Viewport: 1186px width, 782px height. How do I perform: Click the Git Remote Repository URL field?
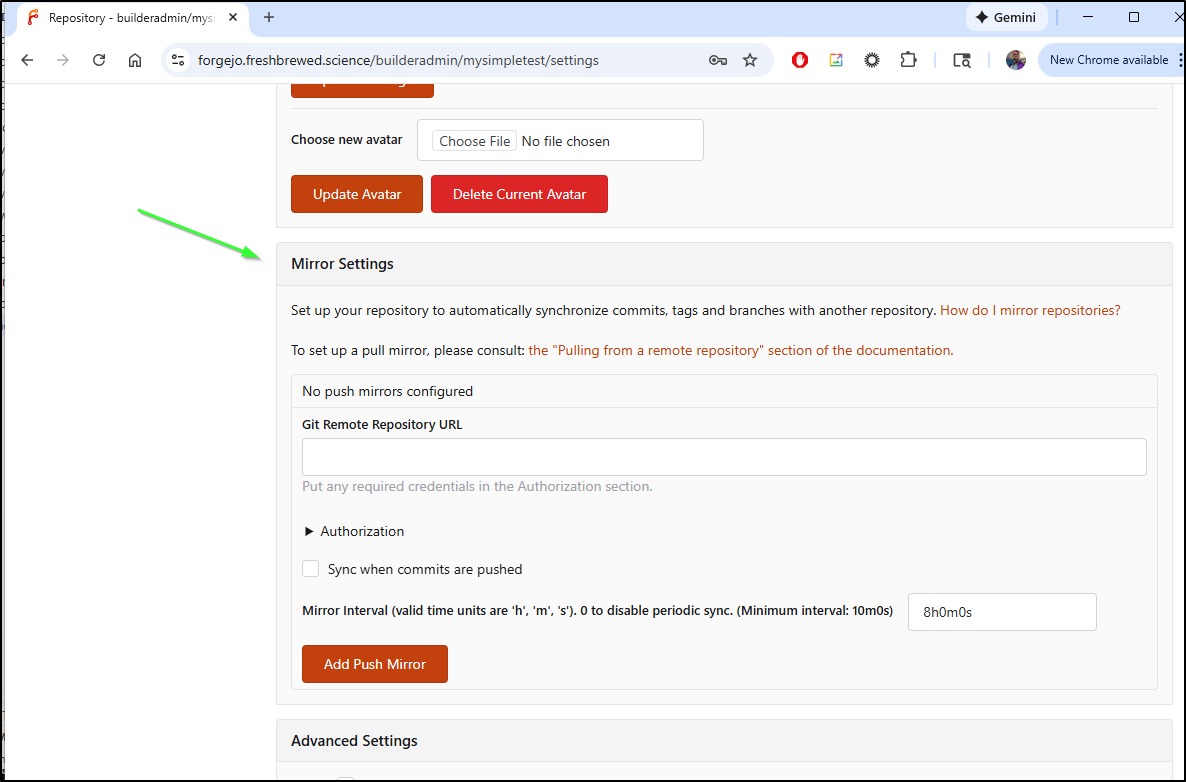point(724,457)
